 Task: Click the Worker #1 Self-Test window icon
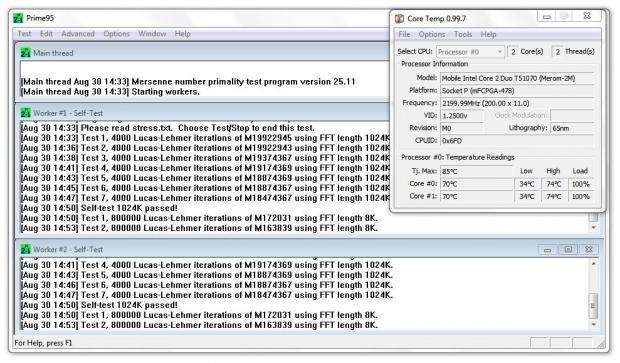[x=26, y=113]
